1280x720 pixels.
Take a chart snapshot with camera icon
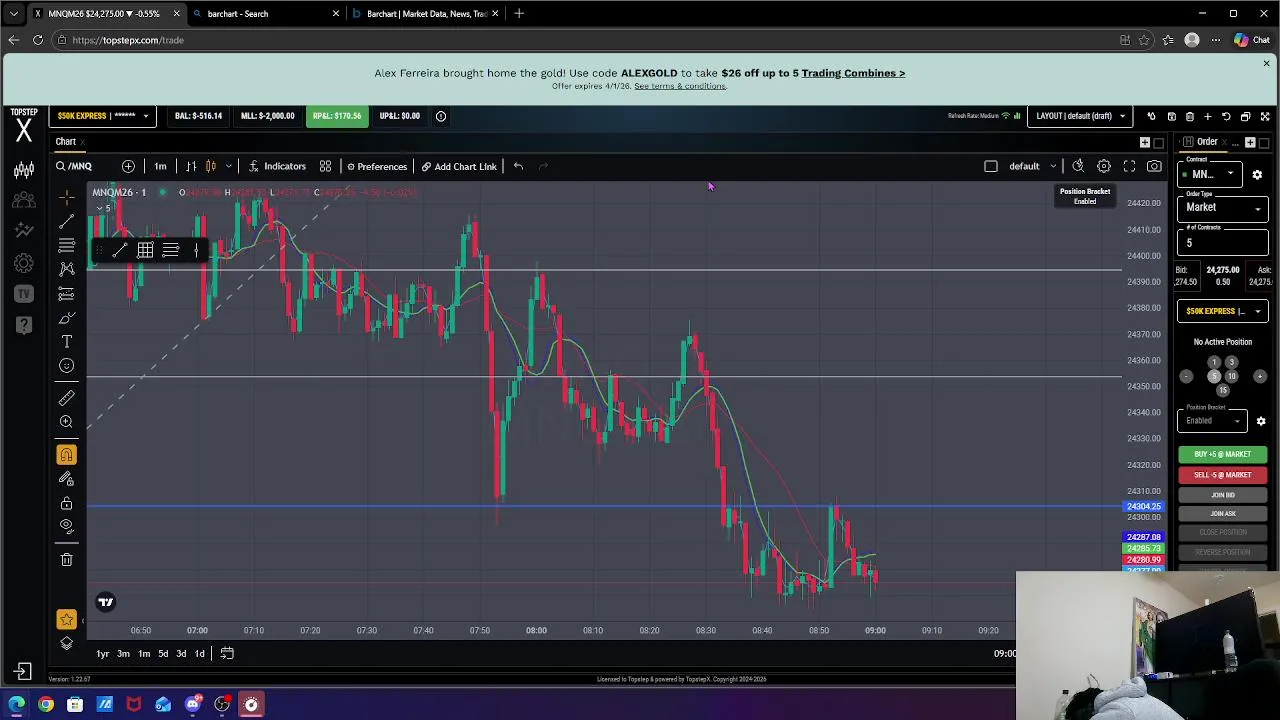click(x=1154, y=166)
